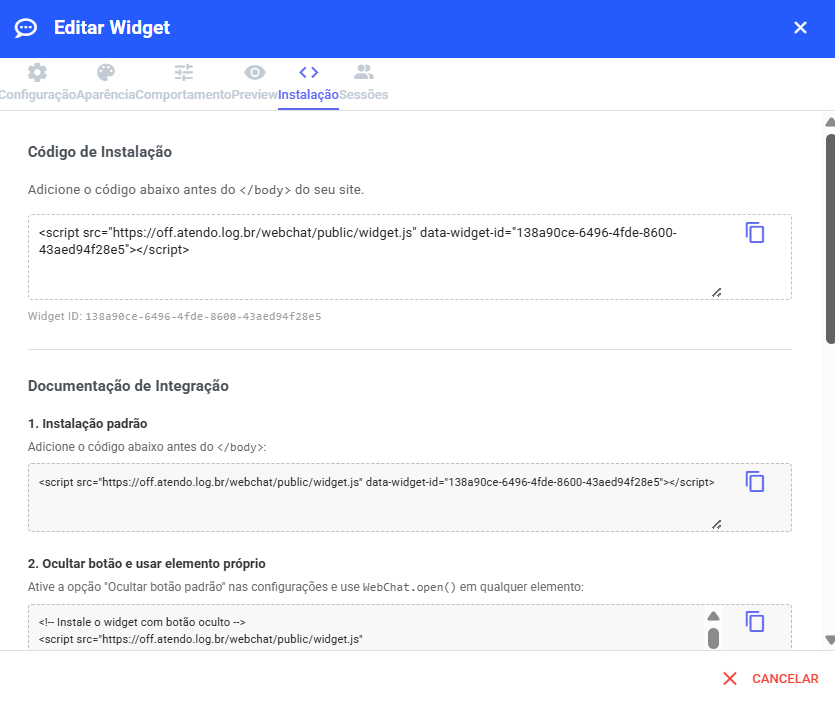Copy the Ocultar botão code snippet
Image resolution: width=835 pixels, height=702 pixels.
point(755,622)
